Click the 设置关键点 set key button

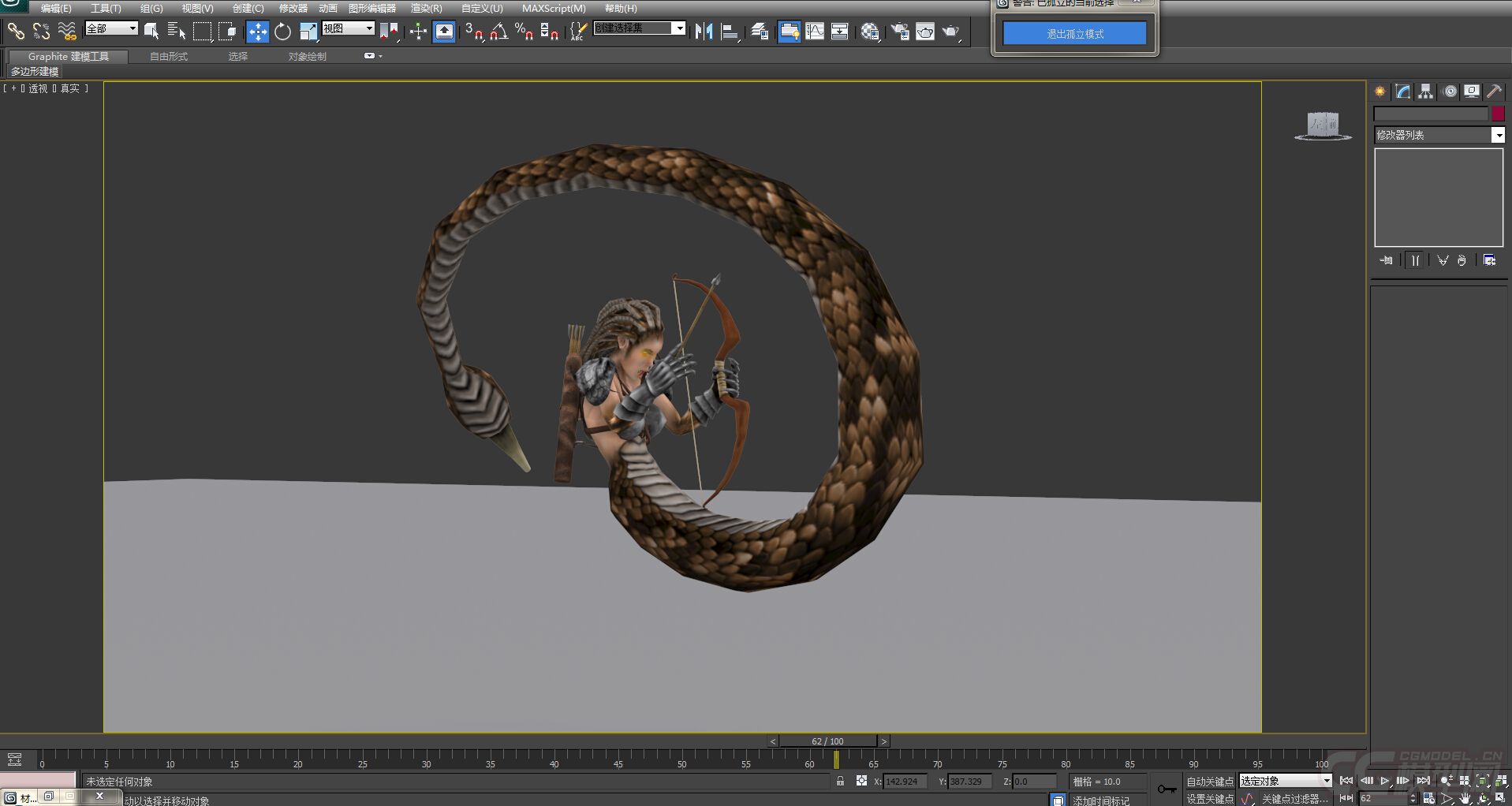1210,798
